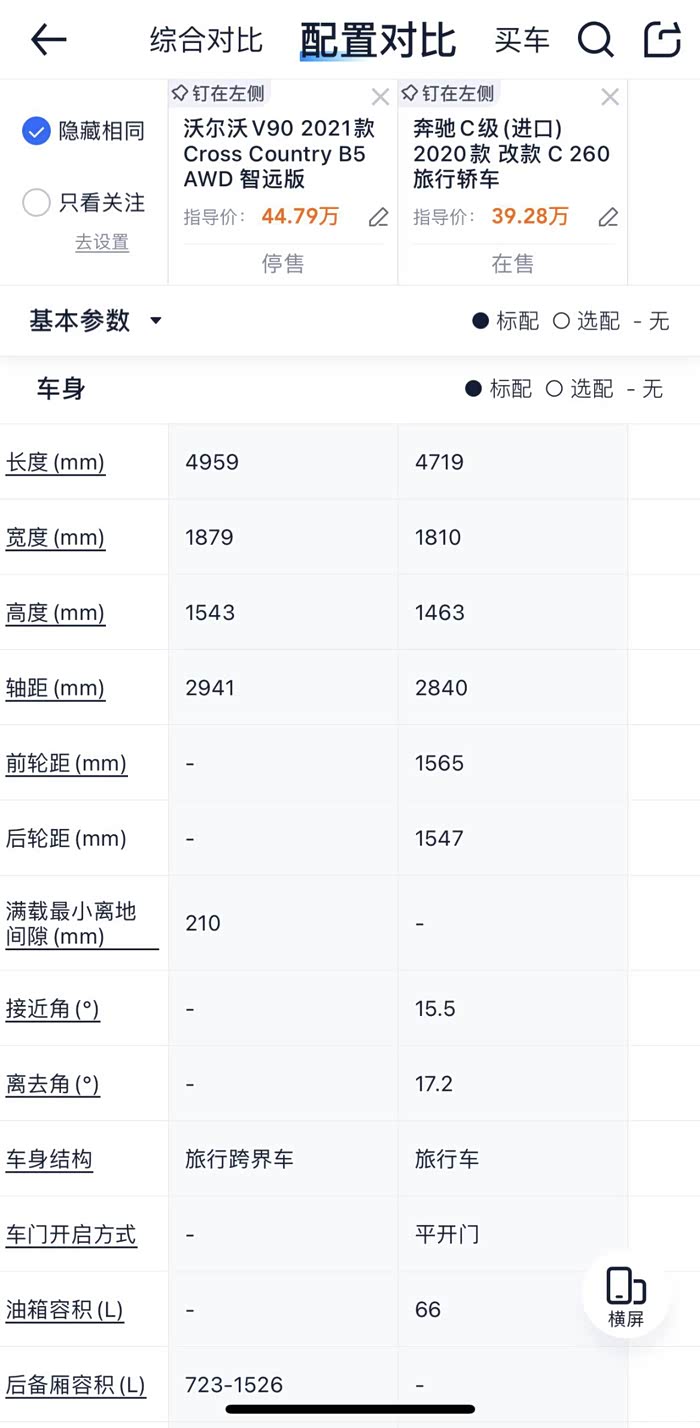Switch to the 综合对比 tab
The width and height of the screenshot is (700, 1428).
206,40
